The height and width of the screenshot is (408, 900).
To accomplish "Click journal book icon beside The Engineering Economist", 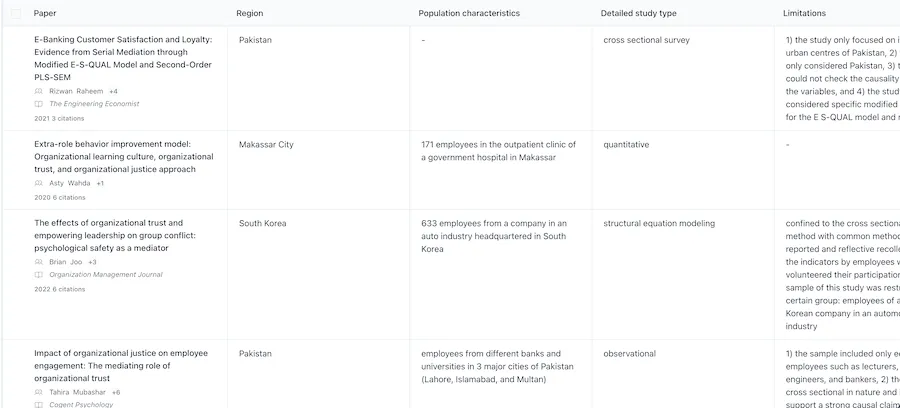I will [x=38, y=104].
